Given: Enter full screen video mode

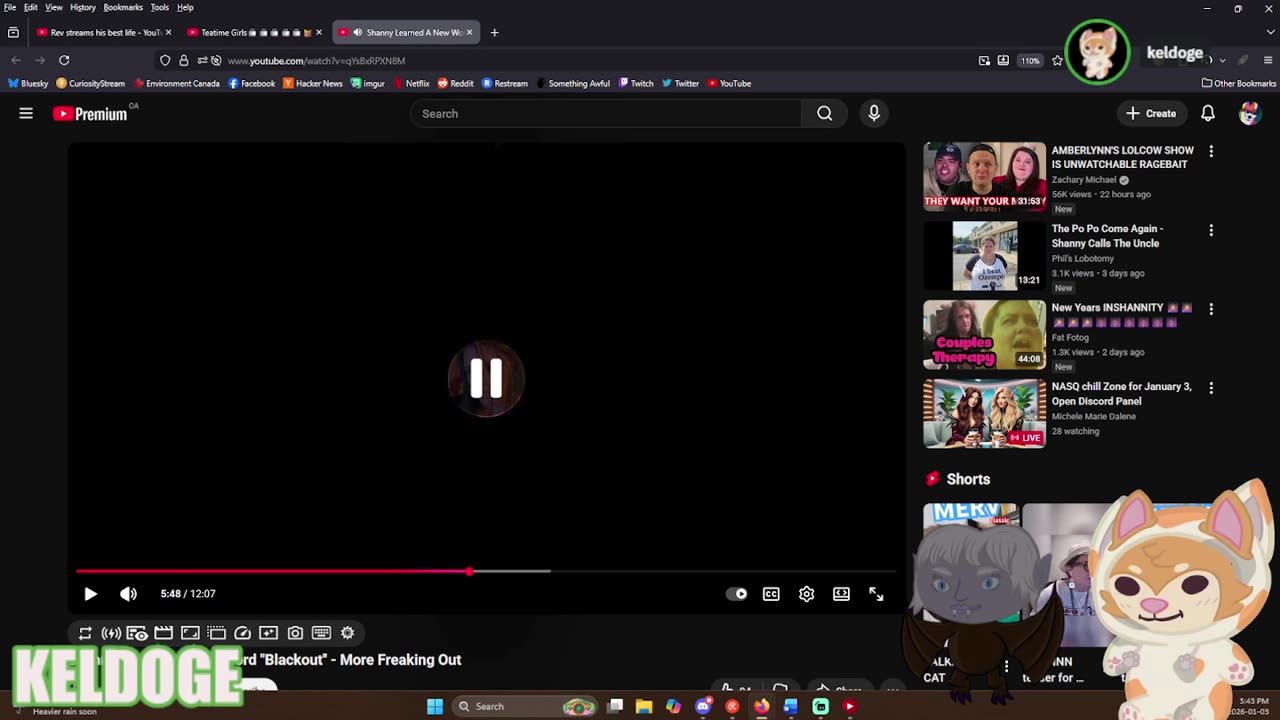Looking at the screenshot, I should pos(876,594).
